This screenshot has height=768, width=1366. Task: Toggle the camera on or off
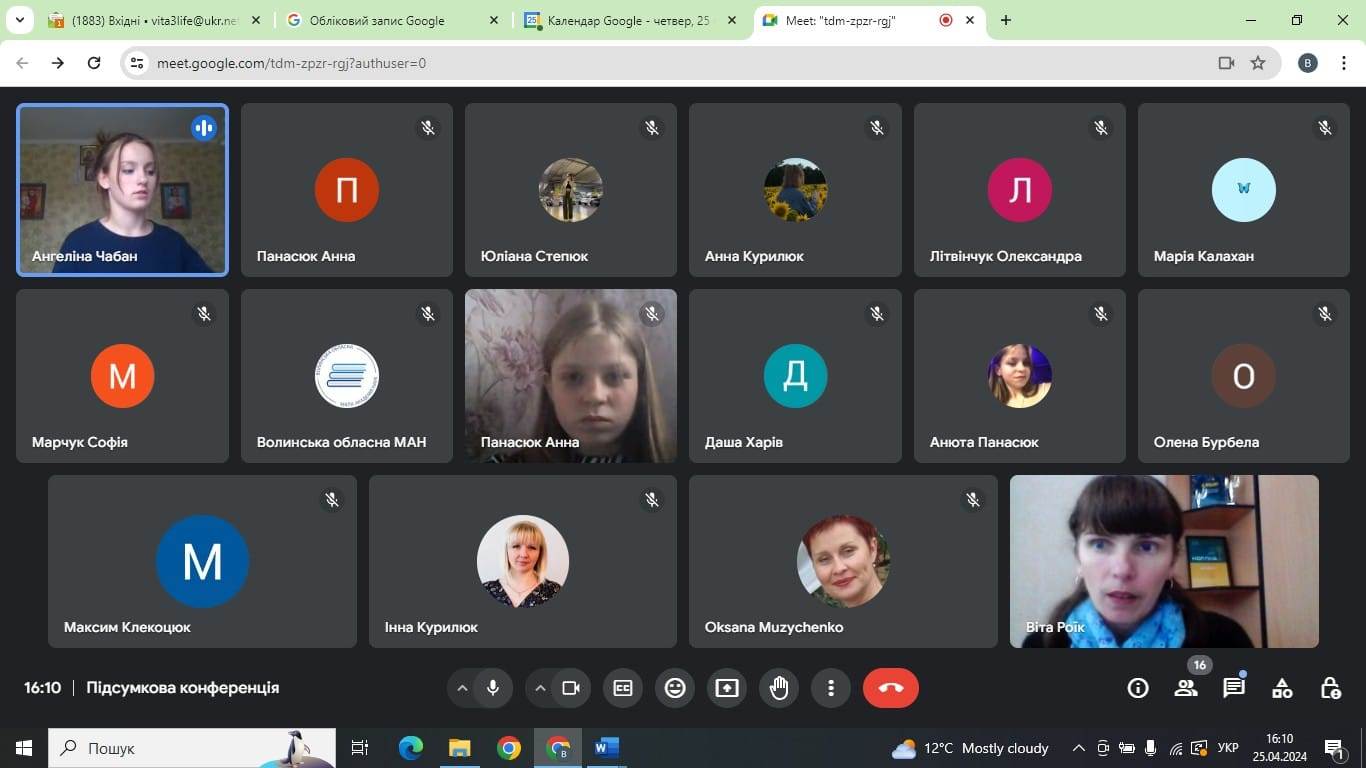[571, 688]
